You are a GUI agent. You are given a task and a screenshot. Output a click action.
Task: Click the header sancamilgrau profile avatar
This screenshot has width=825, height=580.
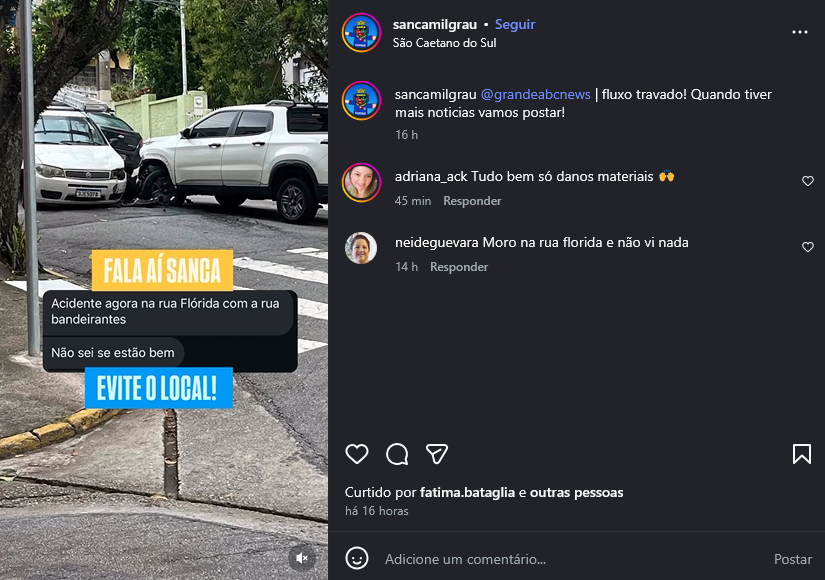click(x=361, y=33)
